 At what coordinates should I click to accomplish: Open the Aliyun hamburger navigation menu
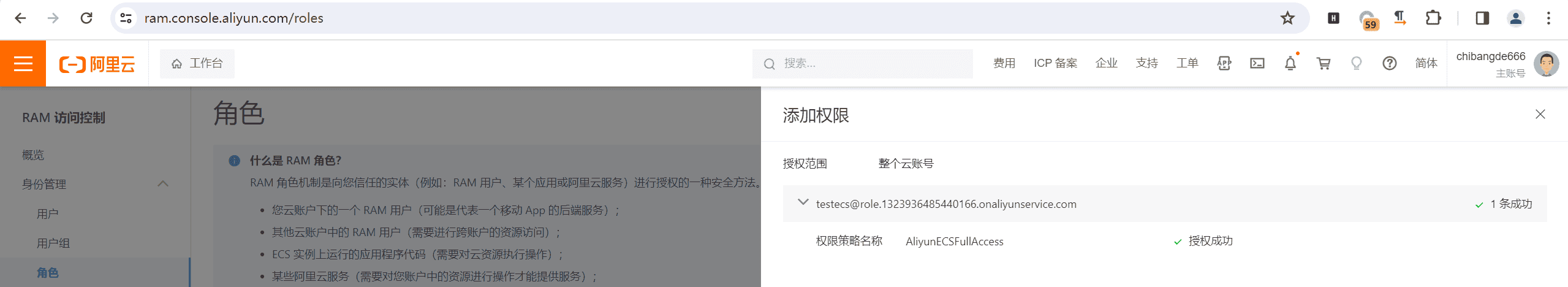click(x=23, y=63)
